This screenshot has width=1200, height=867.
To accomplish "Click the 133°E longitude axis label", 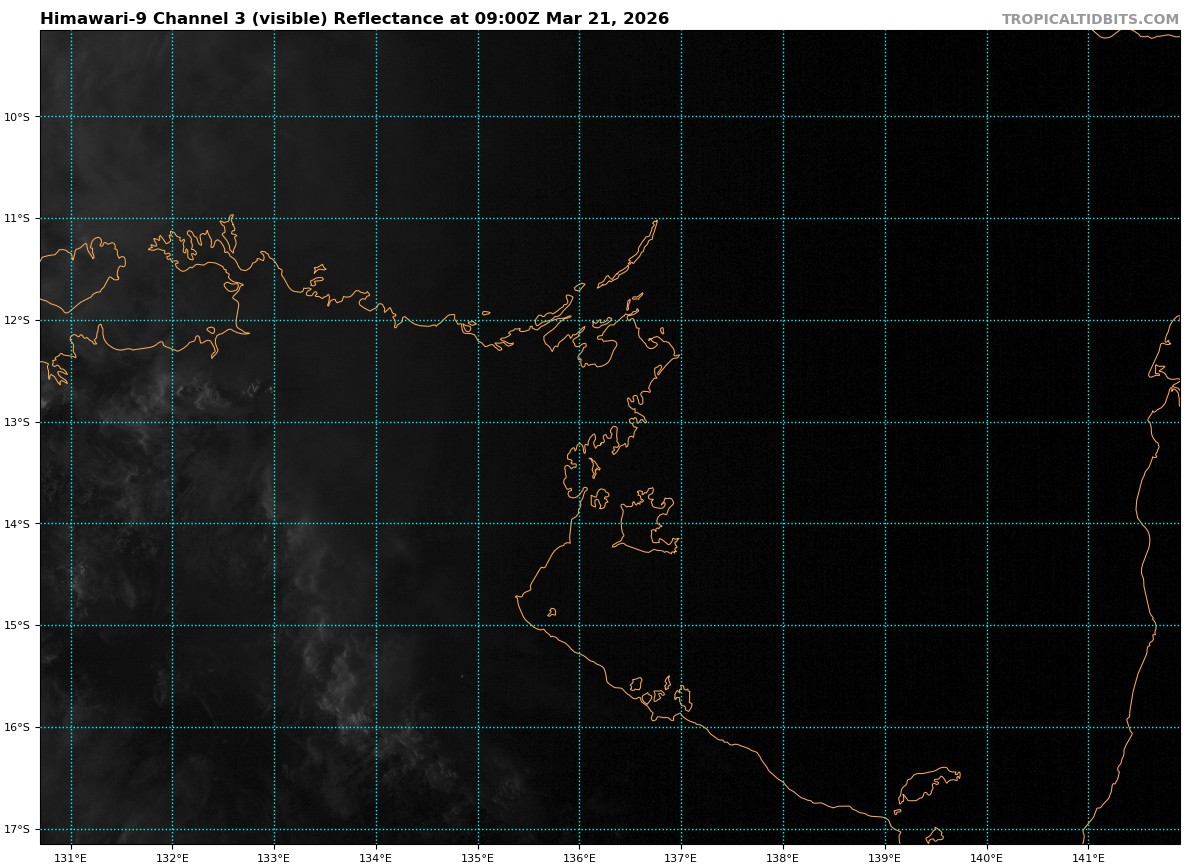I will click(274, 857).
